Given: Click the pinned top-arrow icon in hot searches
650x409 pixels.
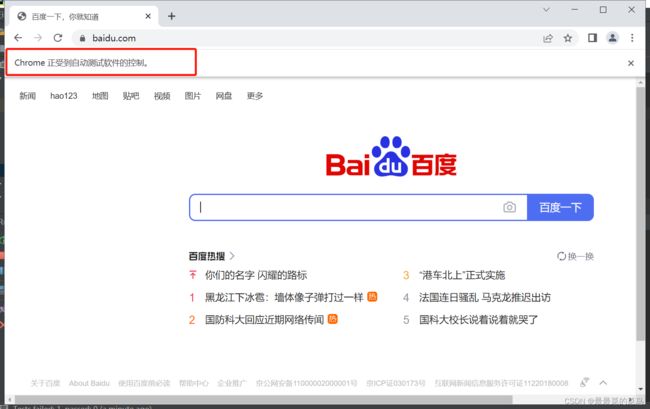Looking at the screenshot, I should (x=193, y=275).
